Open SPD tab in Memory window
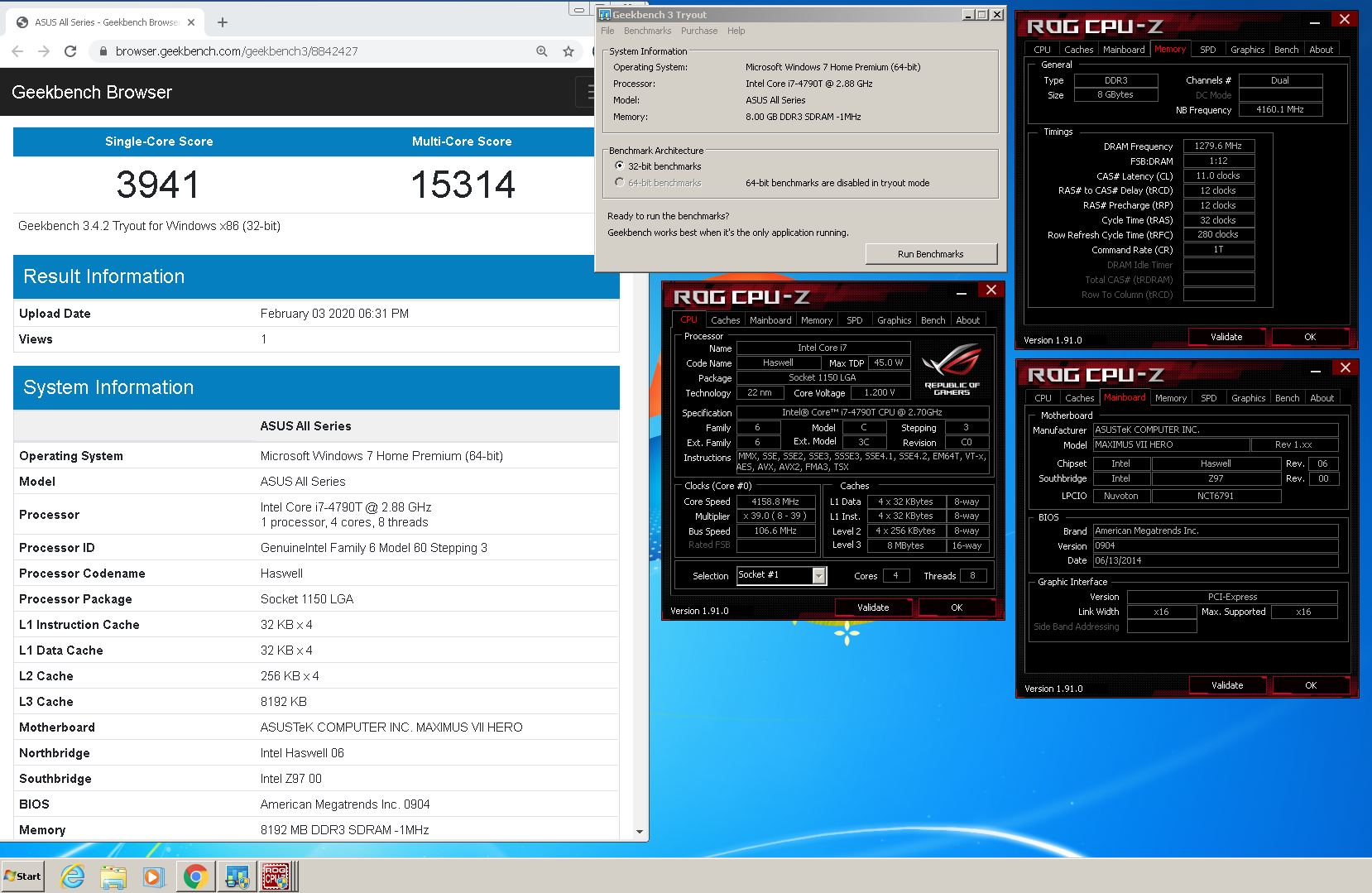 coord(1208,50)
